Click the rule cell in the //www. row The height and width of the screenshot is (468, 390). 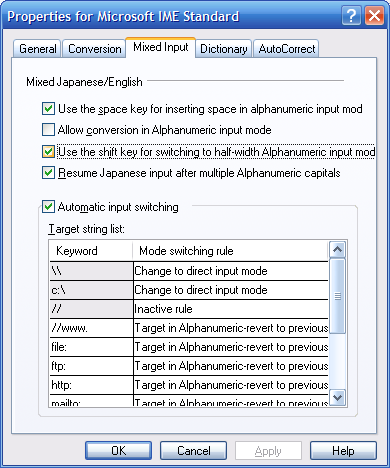point(231,328)
